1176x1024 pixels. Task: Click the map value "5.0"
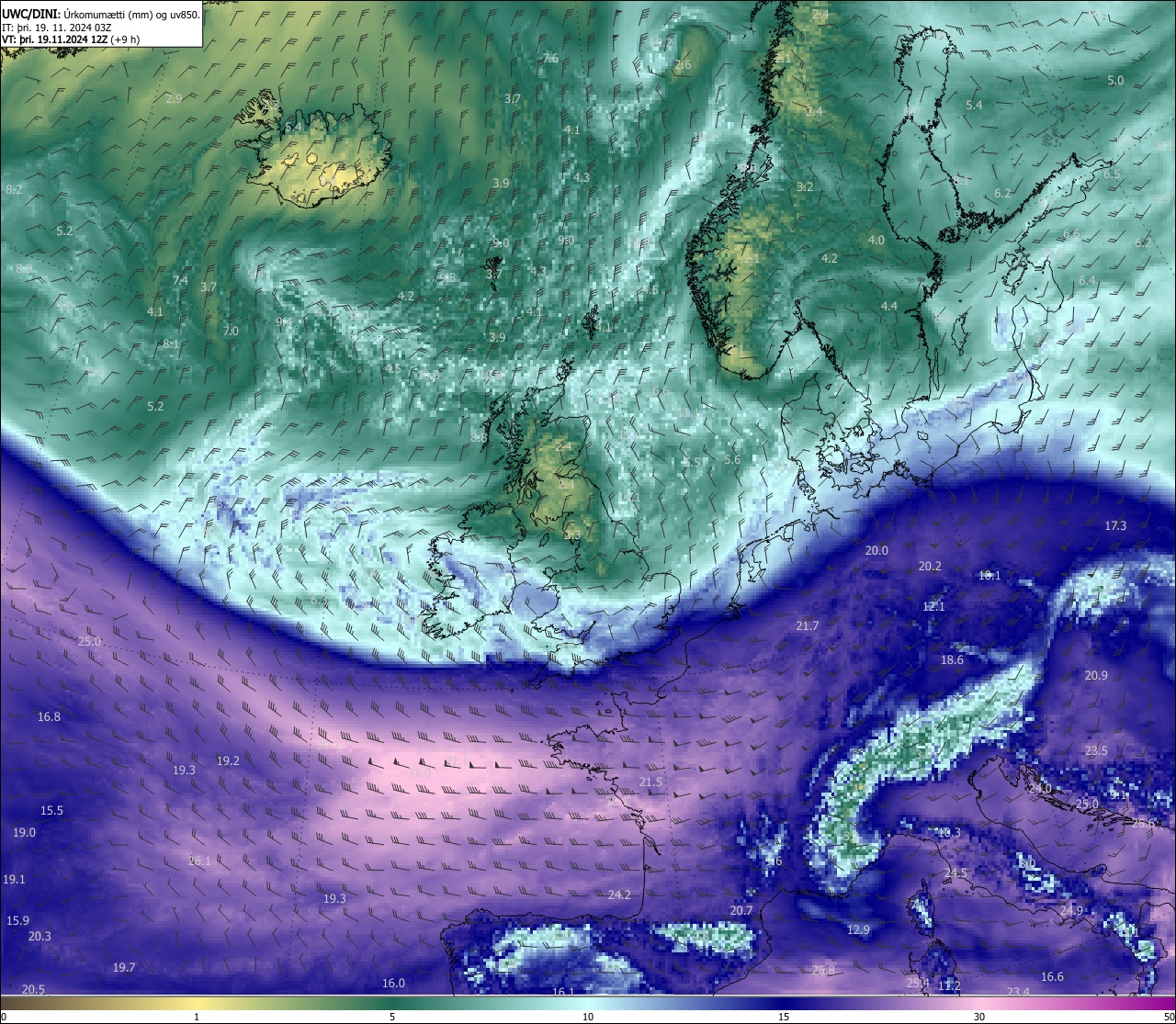pyautogui.click(x=1115, y=80)
